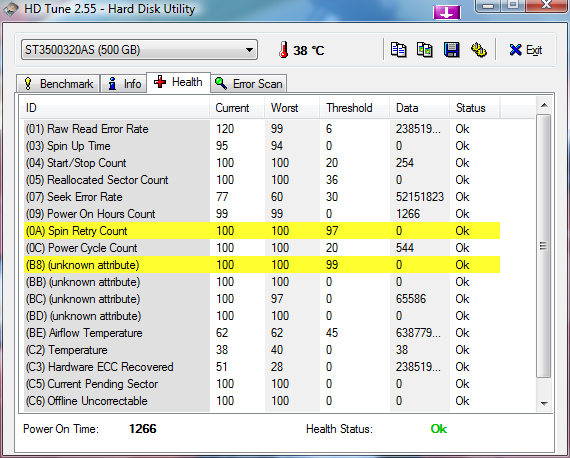Viewport: 570px width, 458px height.
Task: Click the scrollbar up arrow
Action: click(x=544, y=105)
